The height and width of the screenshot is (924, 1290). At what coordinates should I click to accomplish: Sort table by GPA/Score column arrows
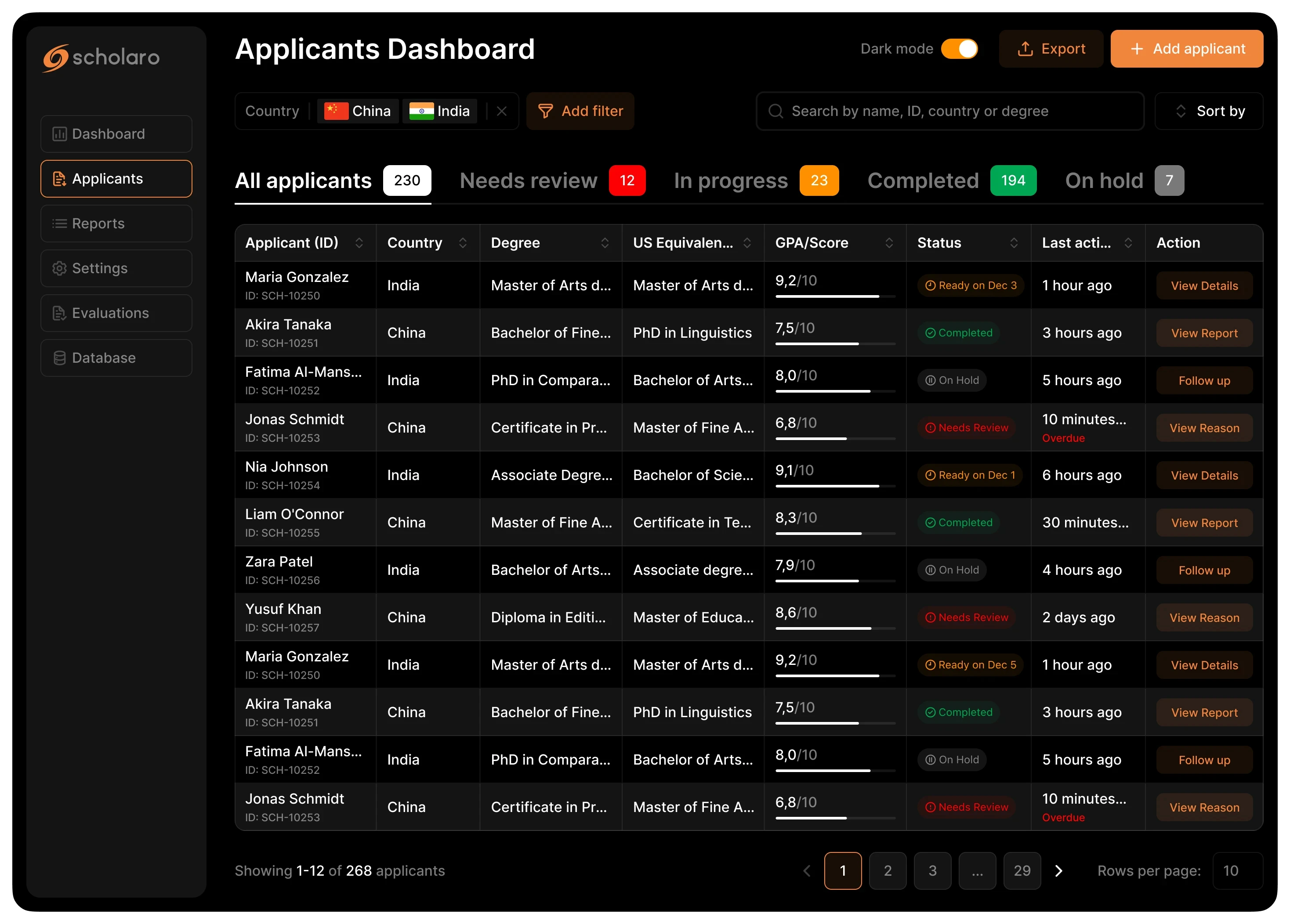(888, 243)
